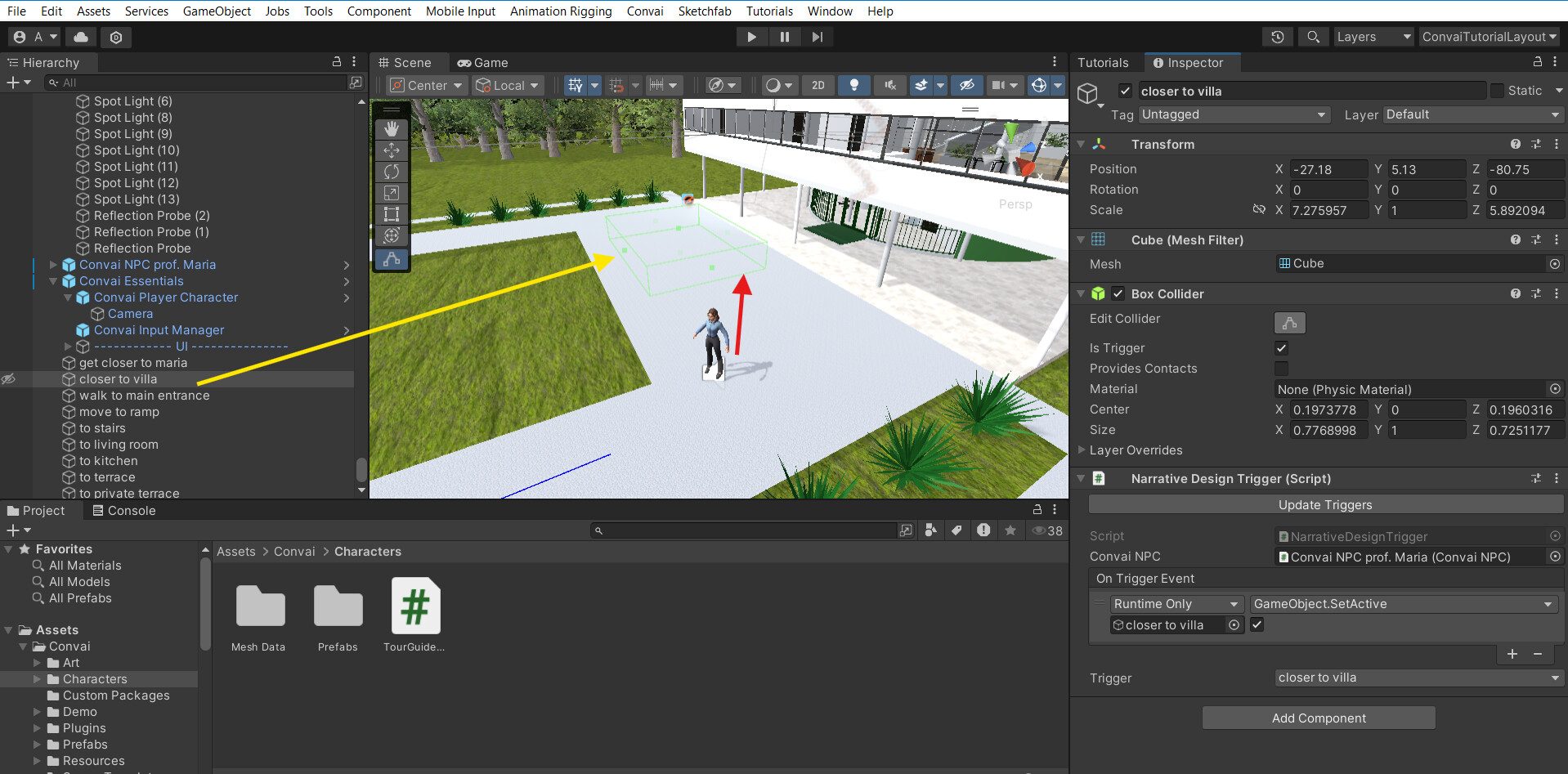
Task: Open the Mesh Data folder
Action: pos(260,615)
